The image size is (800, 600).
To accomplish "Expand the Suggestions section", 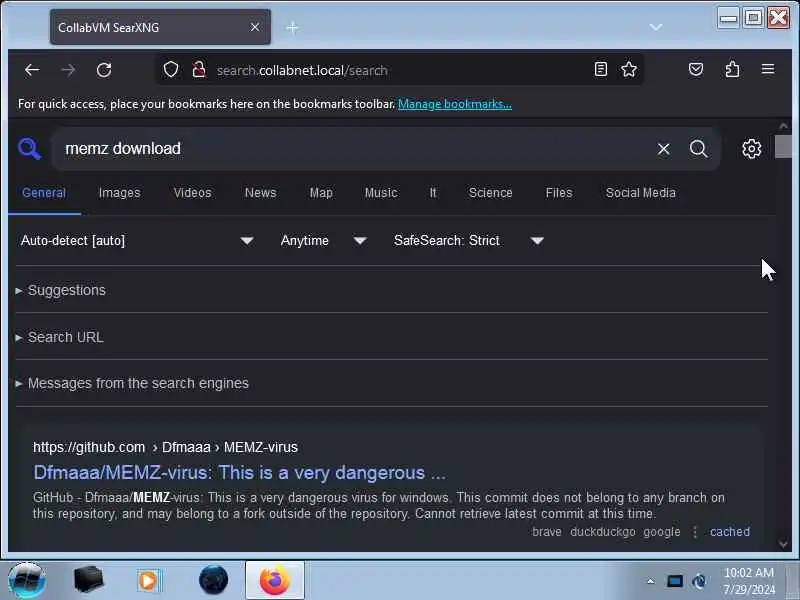I will (x=61, y=290).
